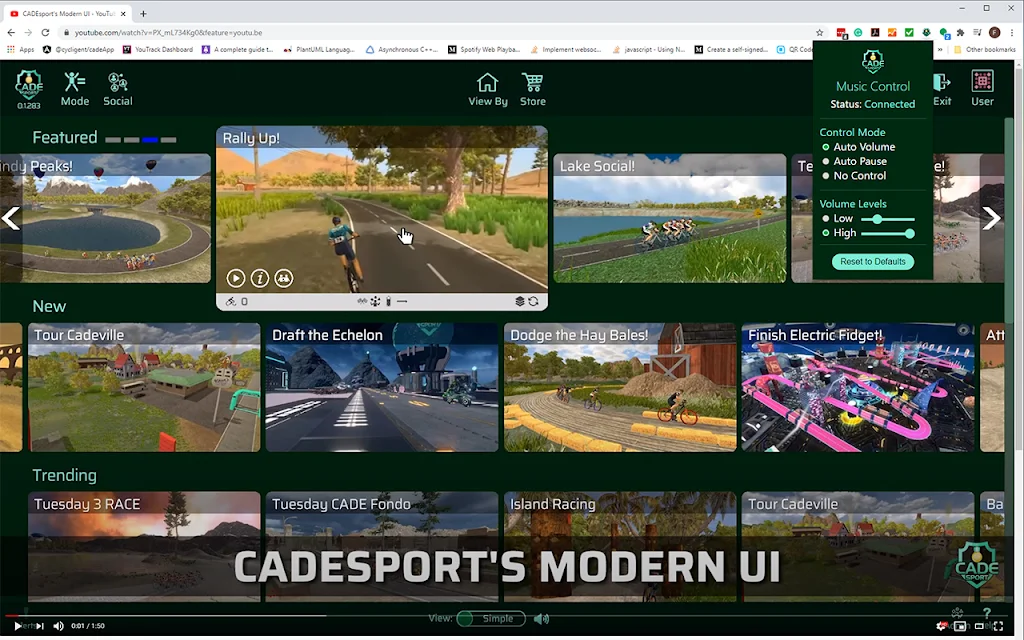Open the Store cart icon
Image resolution: width=1024 pixels, height=640 pixels.
point(532,89)
